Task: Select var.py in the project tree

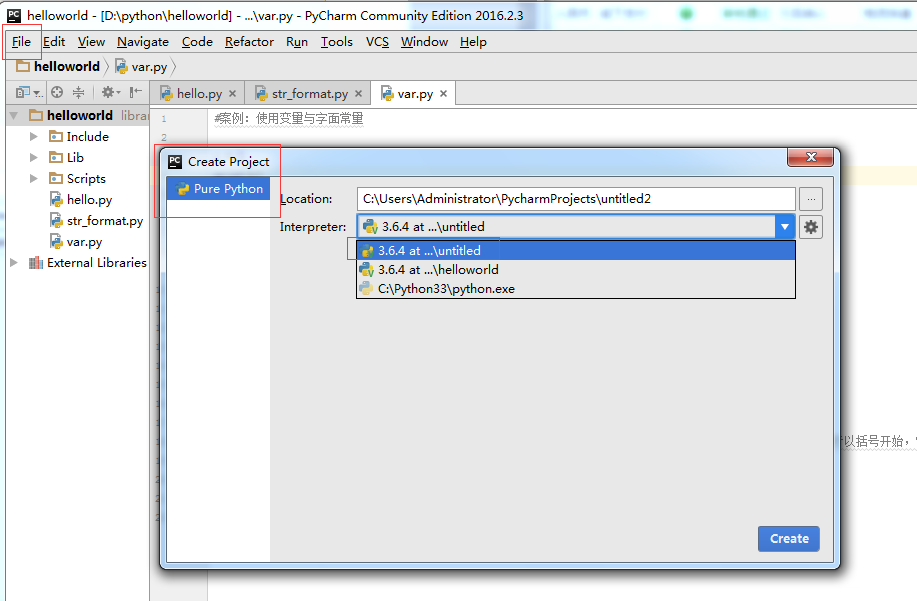Action: [76, 242]
